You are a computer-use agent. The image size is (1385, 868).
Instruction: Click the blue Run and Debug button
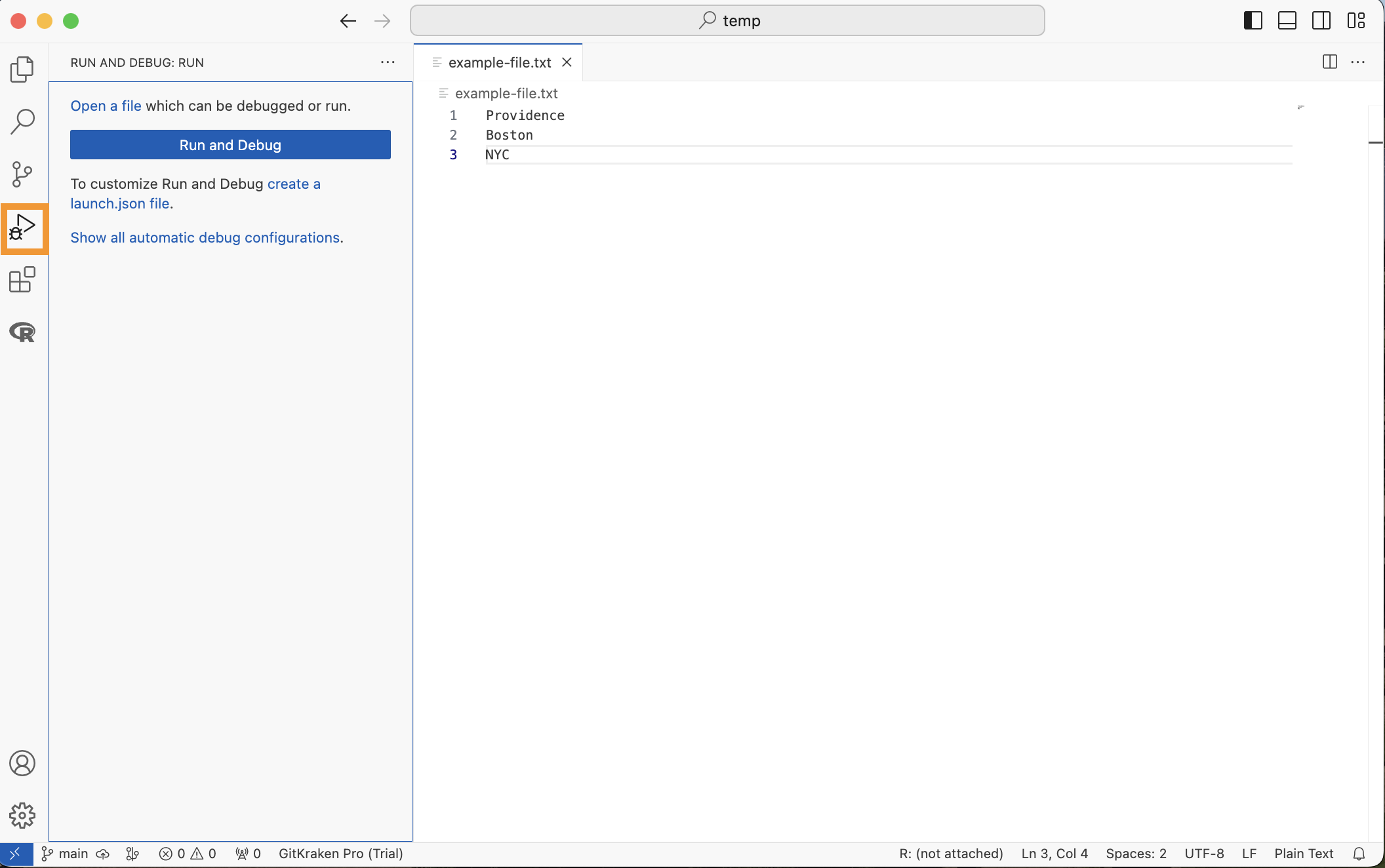(230, 145)
